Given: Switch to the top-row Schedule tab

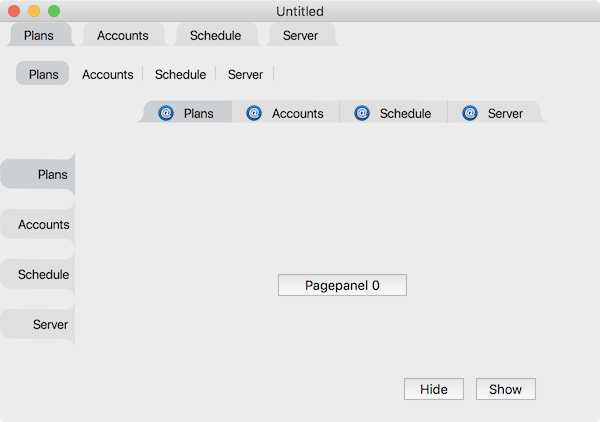Looking at the screenshot, I should click(x=215, y=35).
